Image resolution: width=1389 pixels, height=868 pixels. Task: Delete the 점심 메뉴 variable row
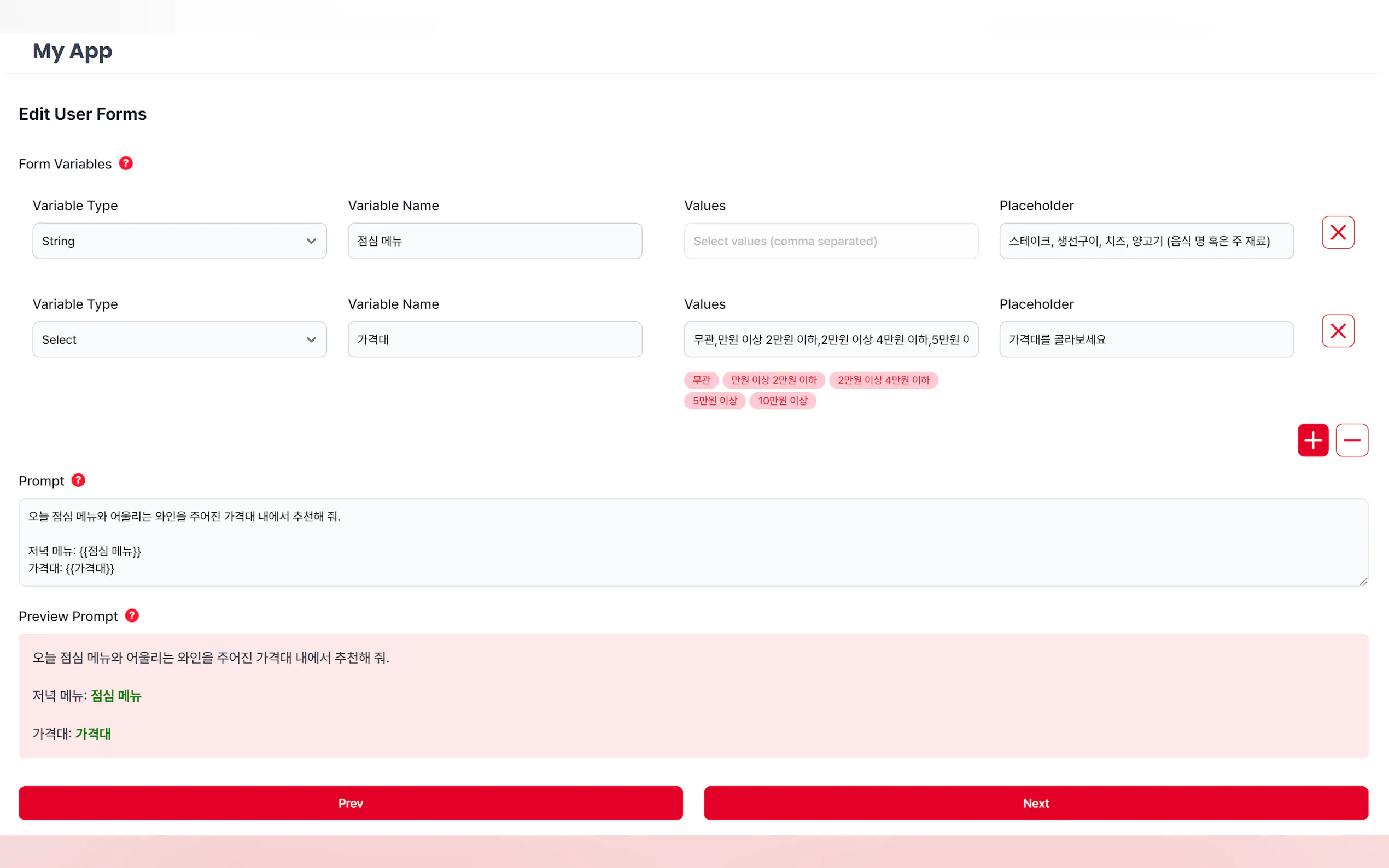click(x=1337, y=232)
